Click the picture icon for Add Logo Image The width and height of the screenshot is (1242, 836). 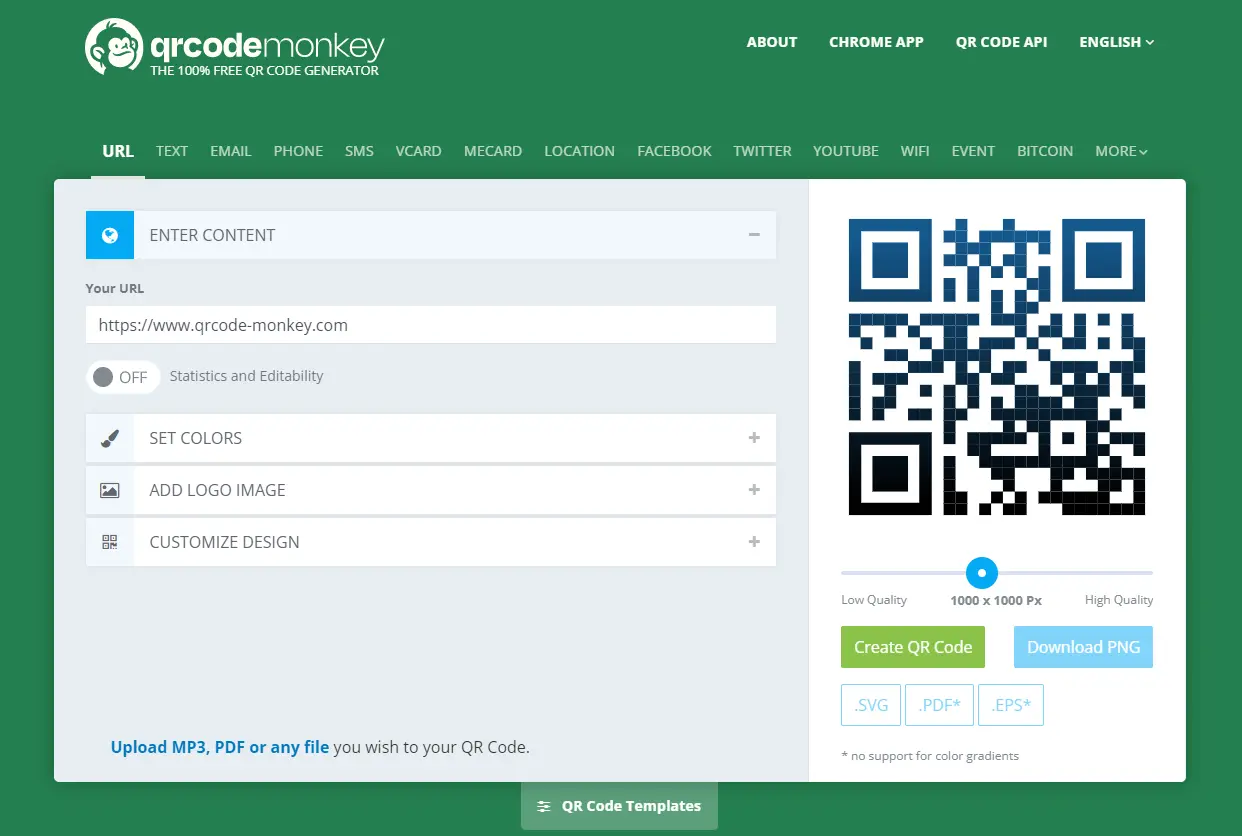(x=110, y=490)
